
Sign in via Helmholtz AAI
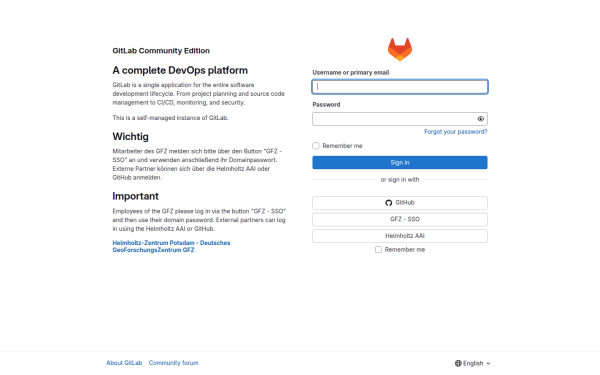400,236
